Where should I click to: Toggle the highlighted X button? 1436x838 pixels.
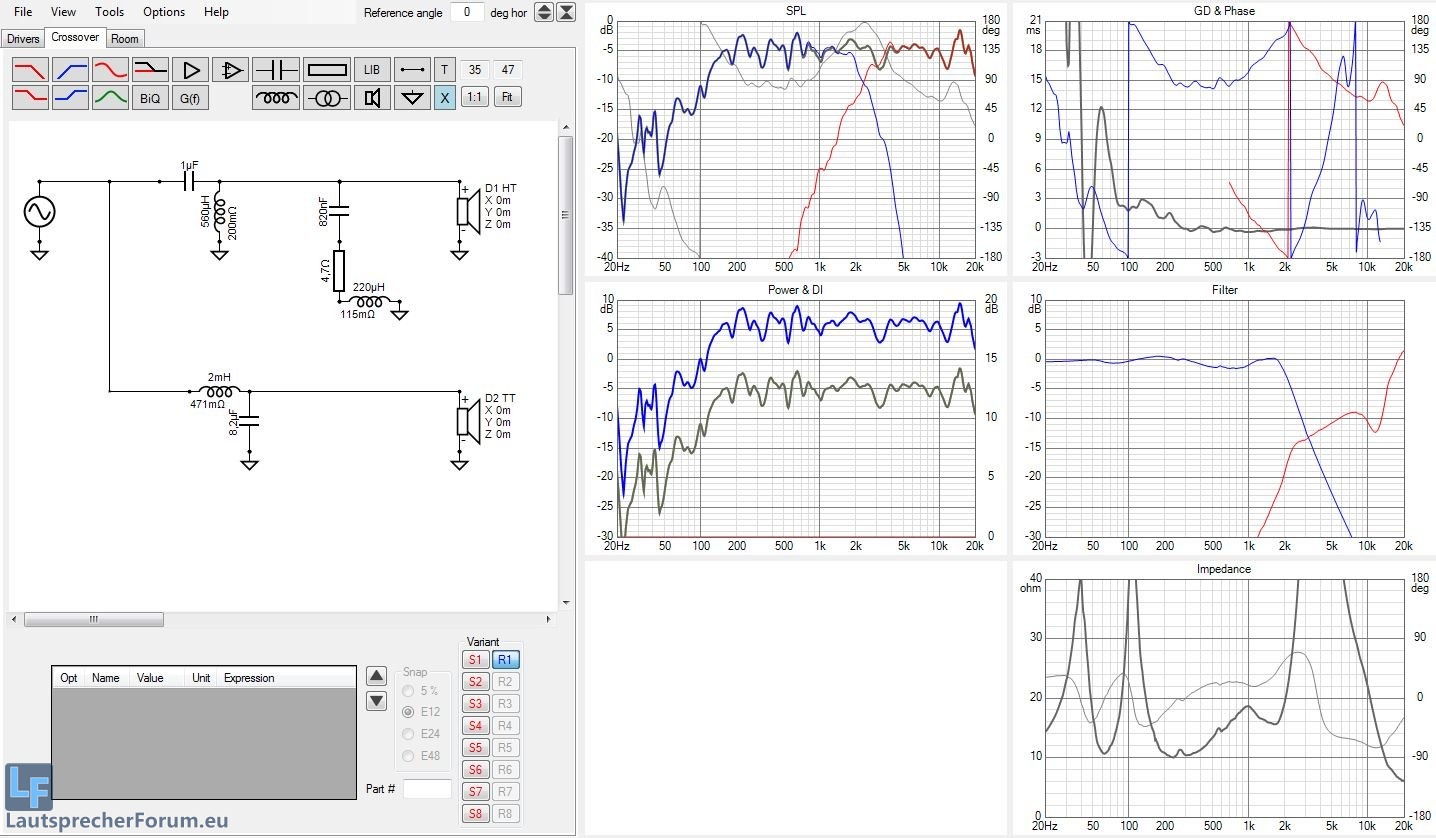444,98
